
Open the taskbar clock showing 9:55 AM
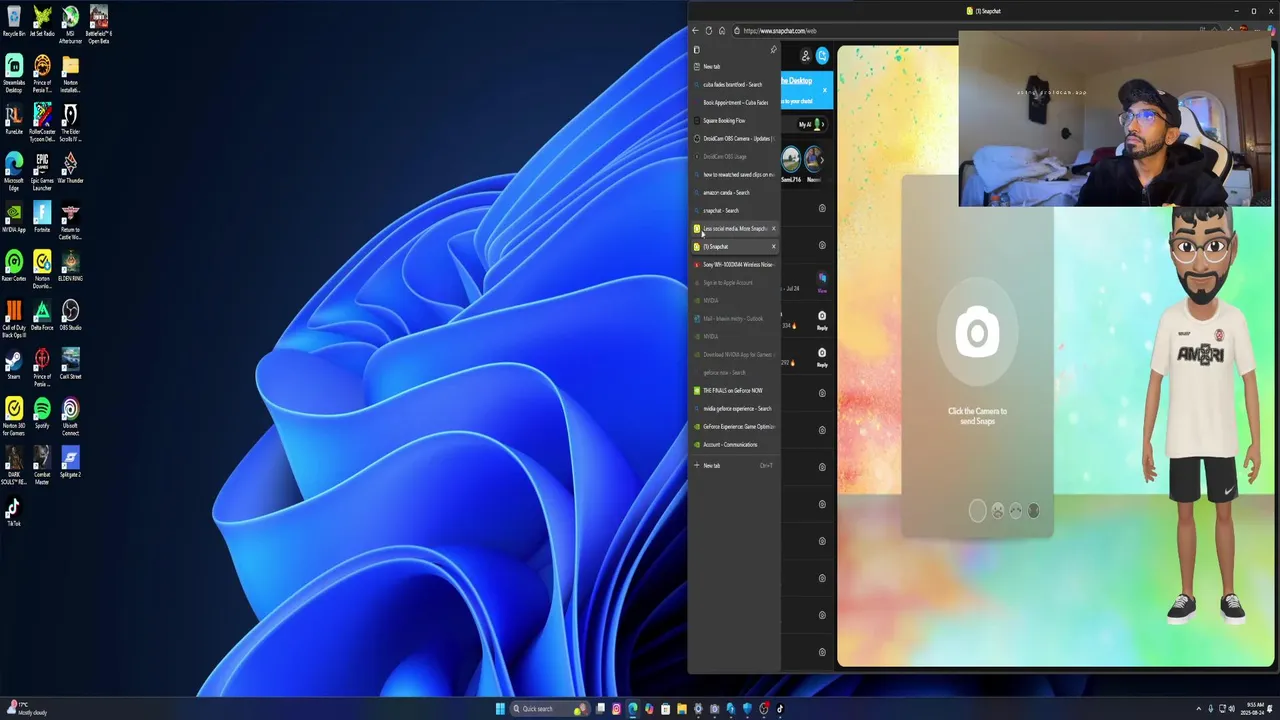[1253, 709]
